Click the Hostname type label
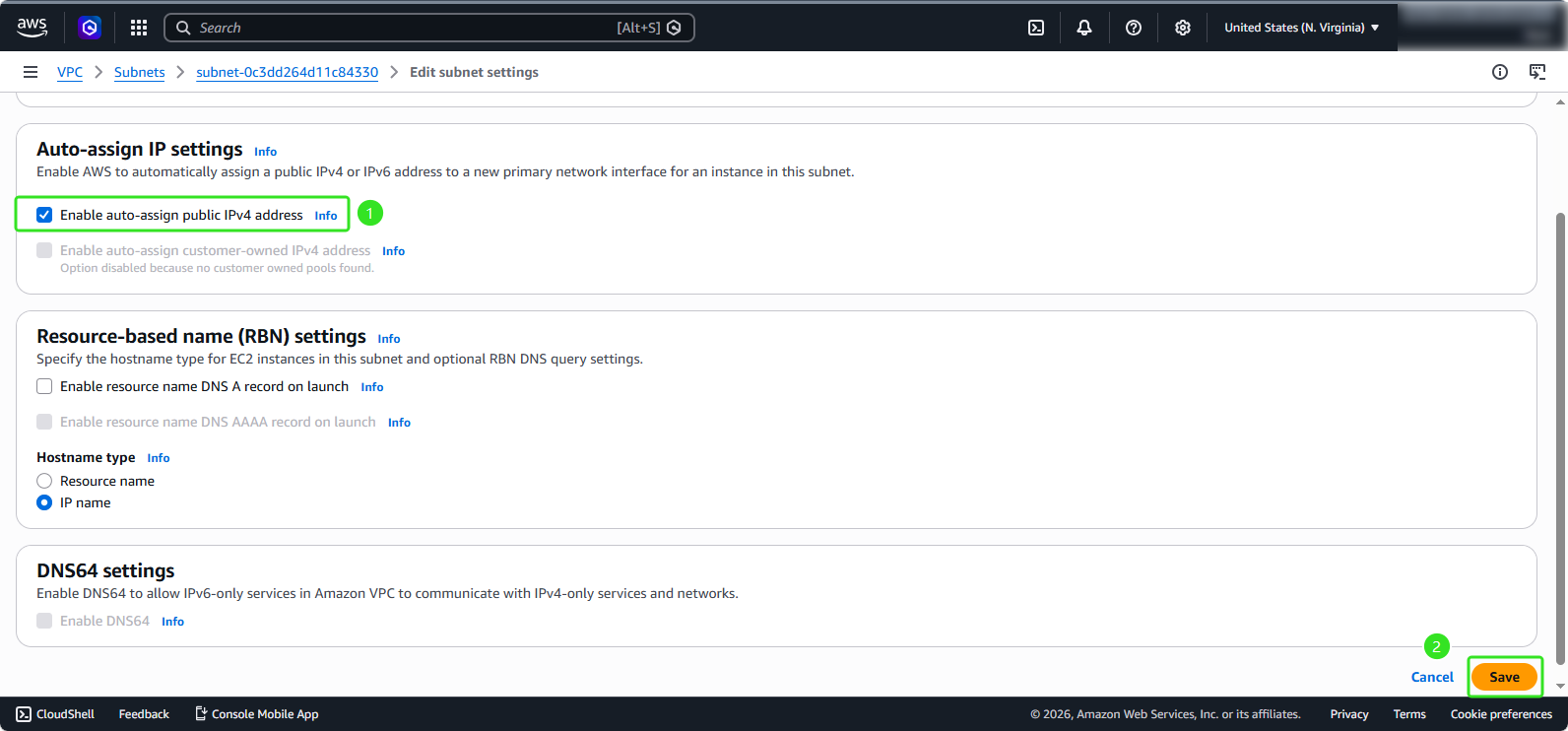 [86, 457]
